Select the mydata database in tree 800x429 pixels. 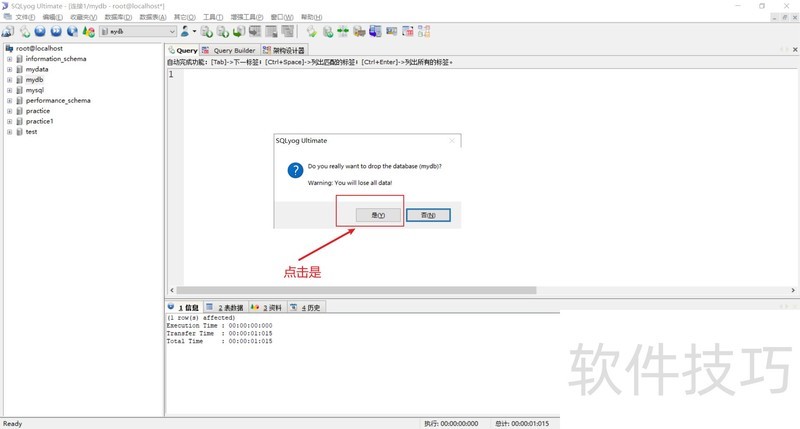[37, 69]
